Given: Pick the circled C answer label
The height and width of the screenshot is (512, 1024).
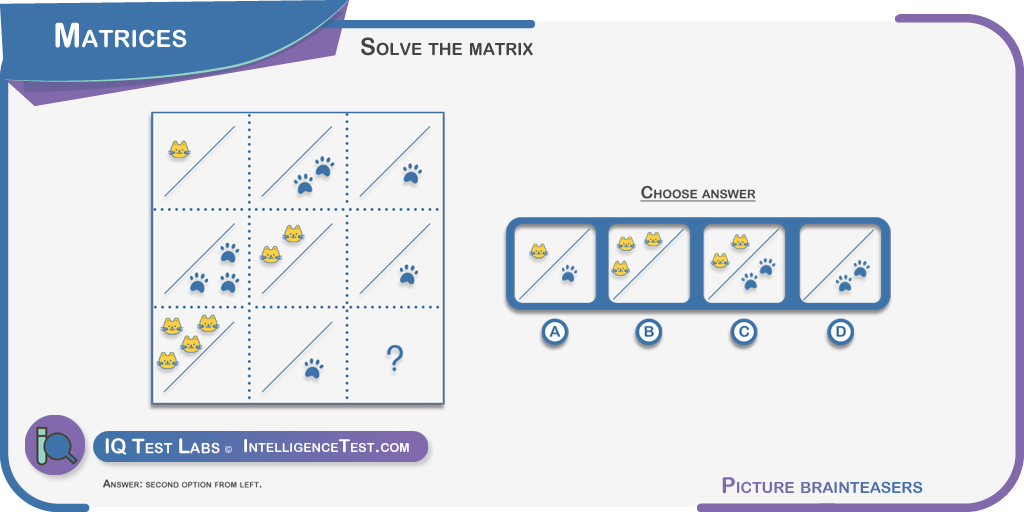Looking at the screenshot, I should pyautogui.click(x=743, y=332).
